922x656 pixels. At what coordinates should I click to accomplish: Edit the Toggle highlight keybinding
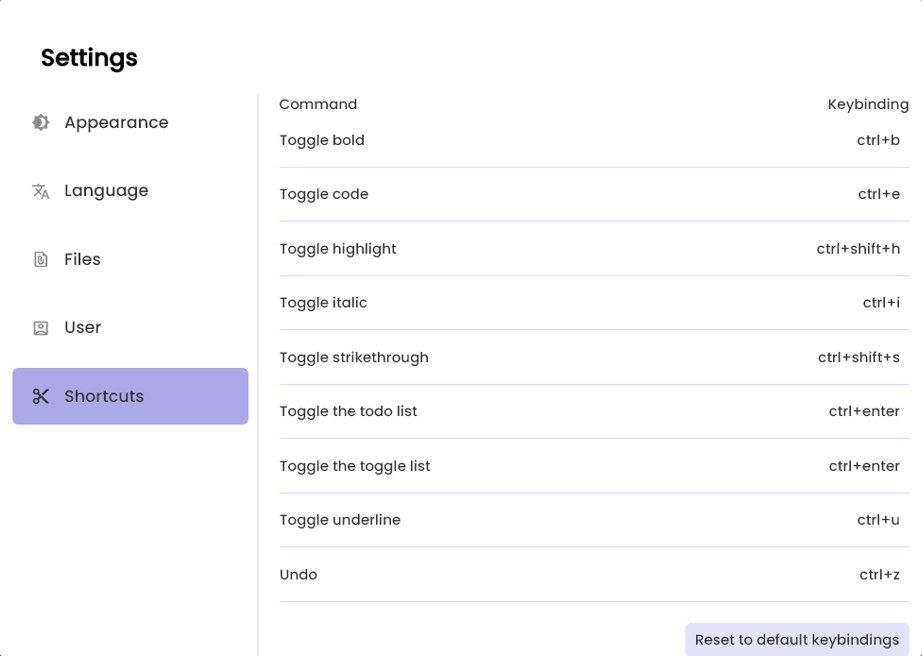(x=857, y=248)
